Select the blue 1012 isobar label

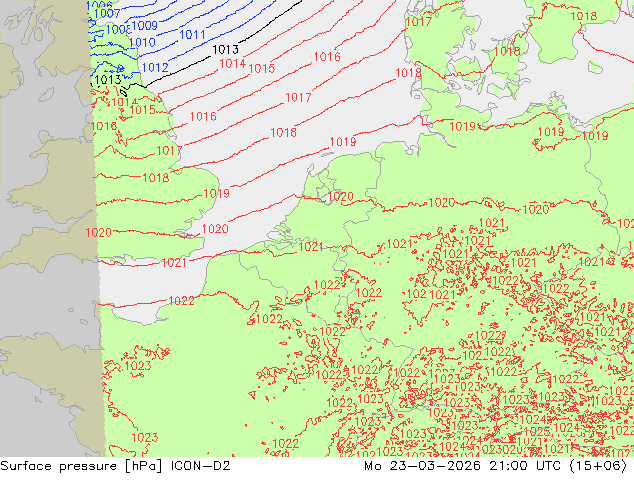[x=155, y=68]
